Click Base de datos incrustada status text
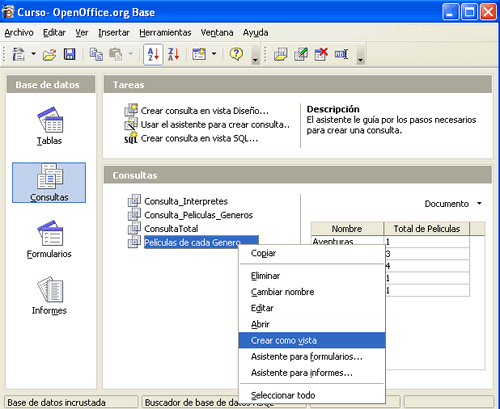This screenshot has width=500, height=409. coord(56,403)
